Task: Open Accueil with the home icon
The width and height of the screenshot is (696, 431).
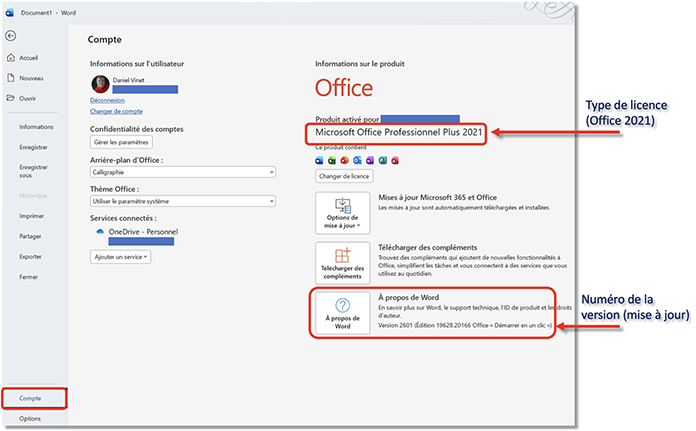Action: tap(10, 58)
